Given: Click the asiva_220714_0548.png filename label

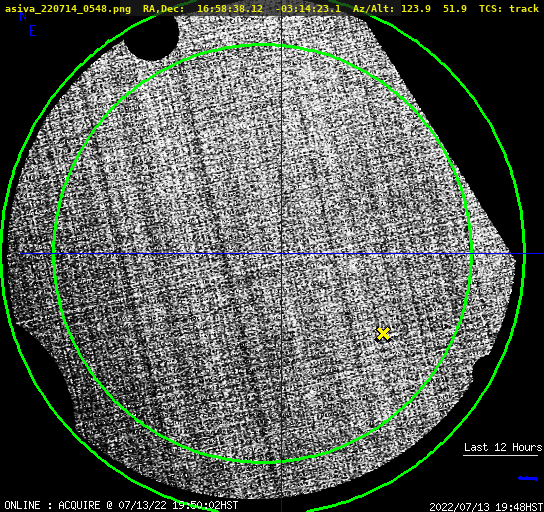Looking at the screenshot, I should click(x=68, y=9).
